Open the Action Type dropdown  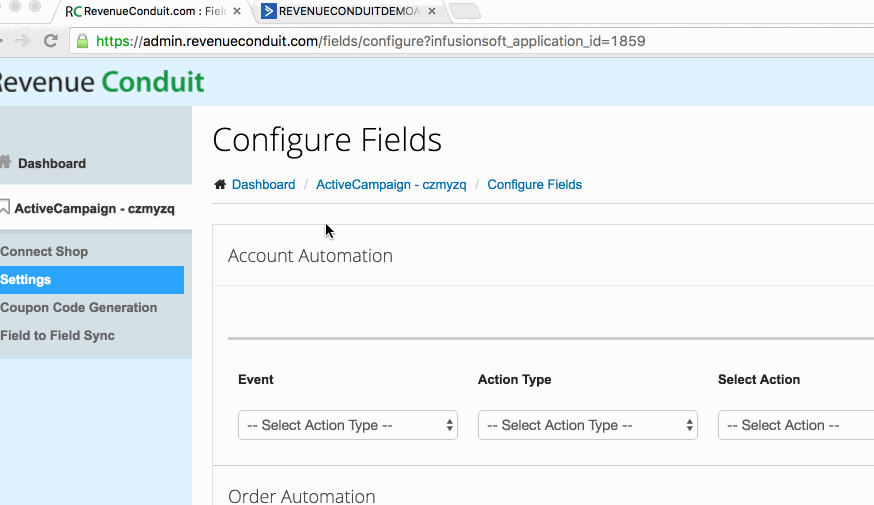(587, 425)
